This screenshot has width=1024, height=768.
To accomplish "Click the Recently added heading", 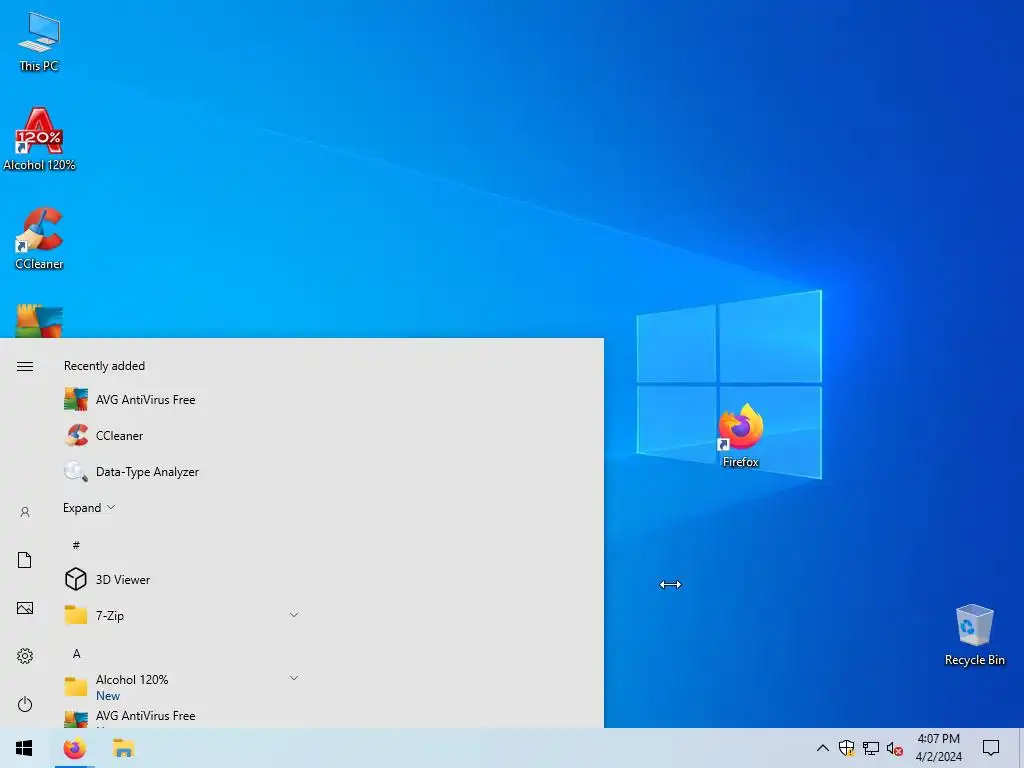I will (104, 366).
